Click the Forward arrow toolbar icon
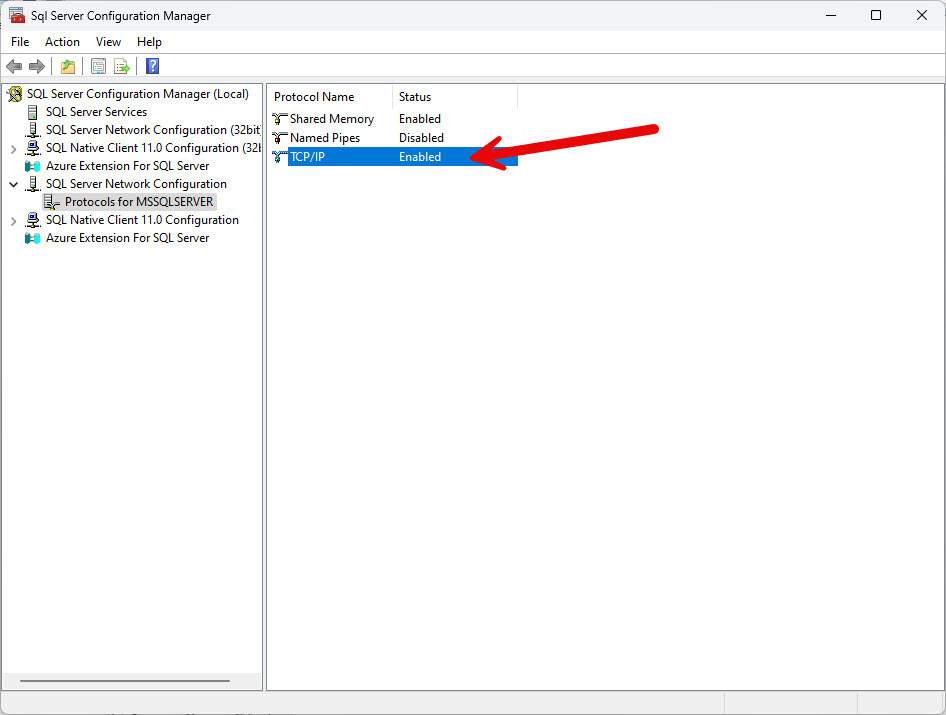Screen dimensions: 946x715 point(37,67)
